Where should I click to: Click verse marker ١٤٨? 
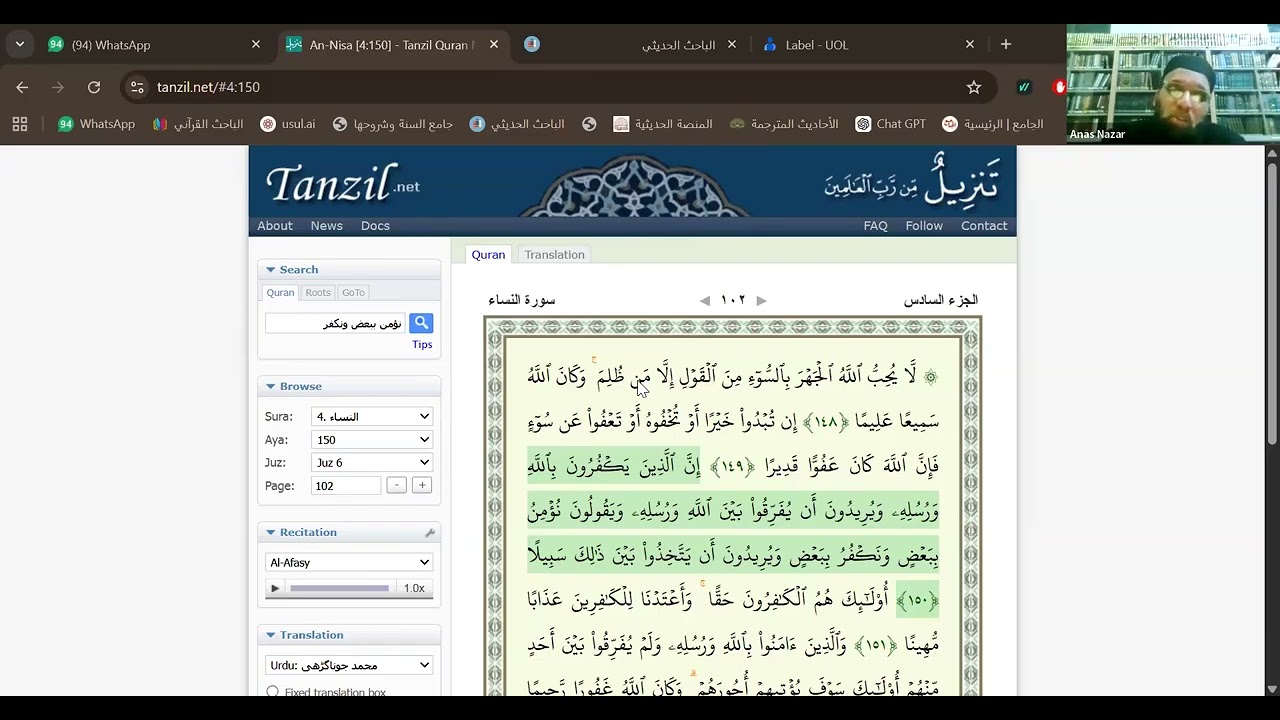click(x=825, y=422)
